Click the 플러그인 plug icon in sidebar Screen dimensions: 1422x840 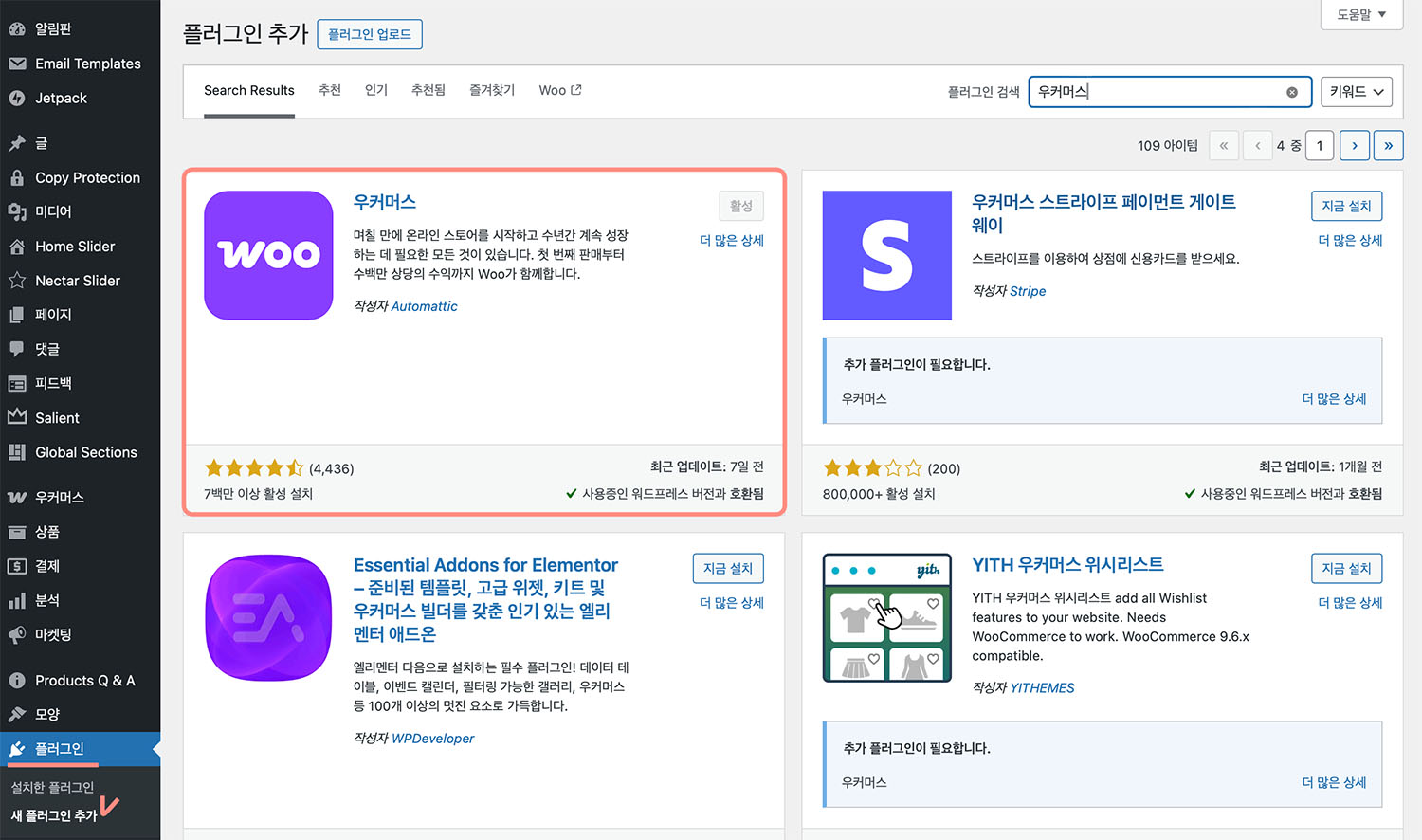click(x=17, y=749)
